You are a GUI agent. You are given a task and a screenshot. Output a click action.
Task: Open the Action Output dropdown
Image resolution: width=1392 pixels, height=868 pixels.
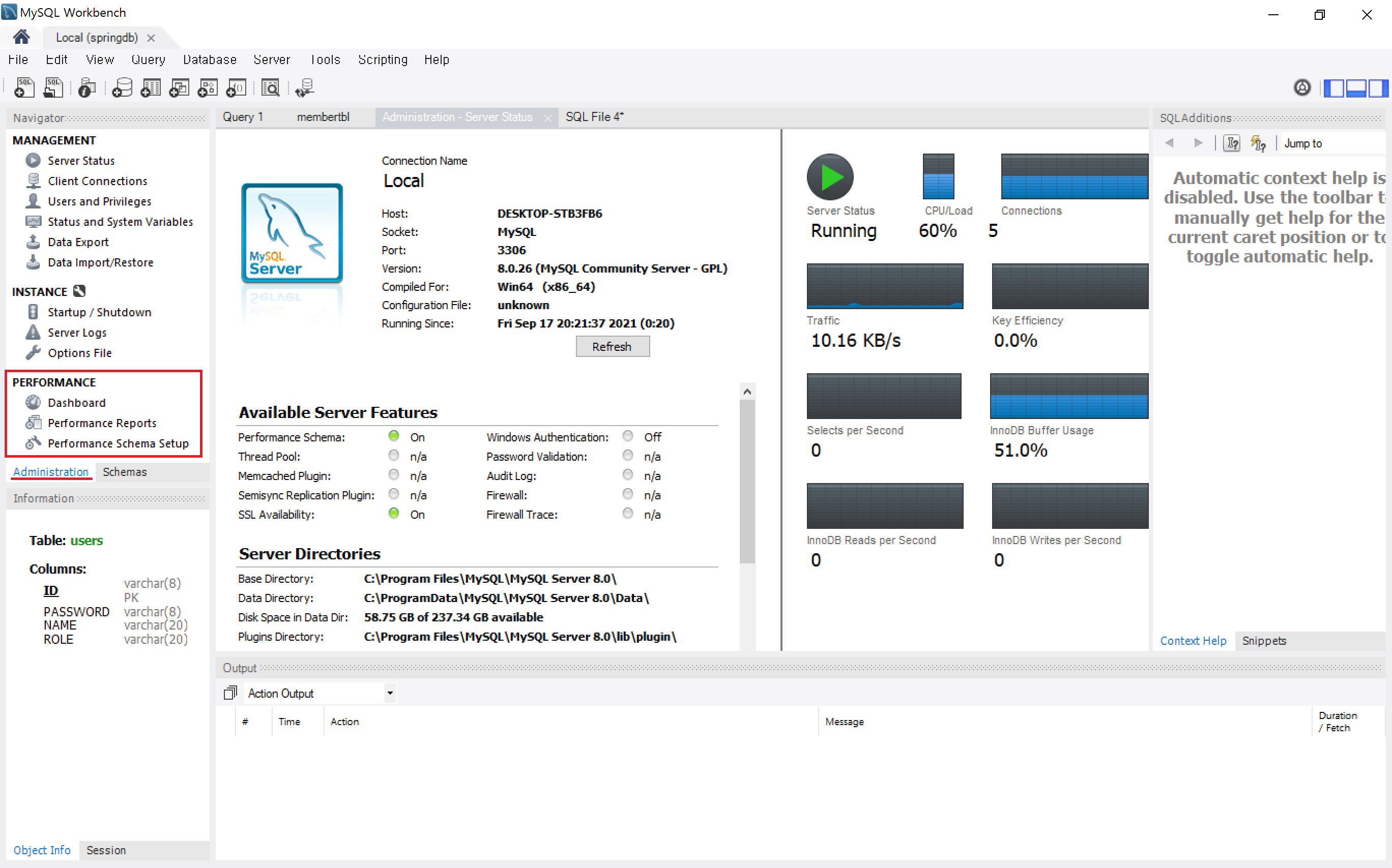pyautogui.click(x=390, y=693)
